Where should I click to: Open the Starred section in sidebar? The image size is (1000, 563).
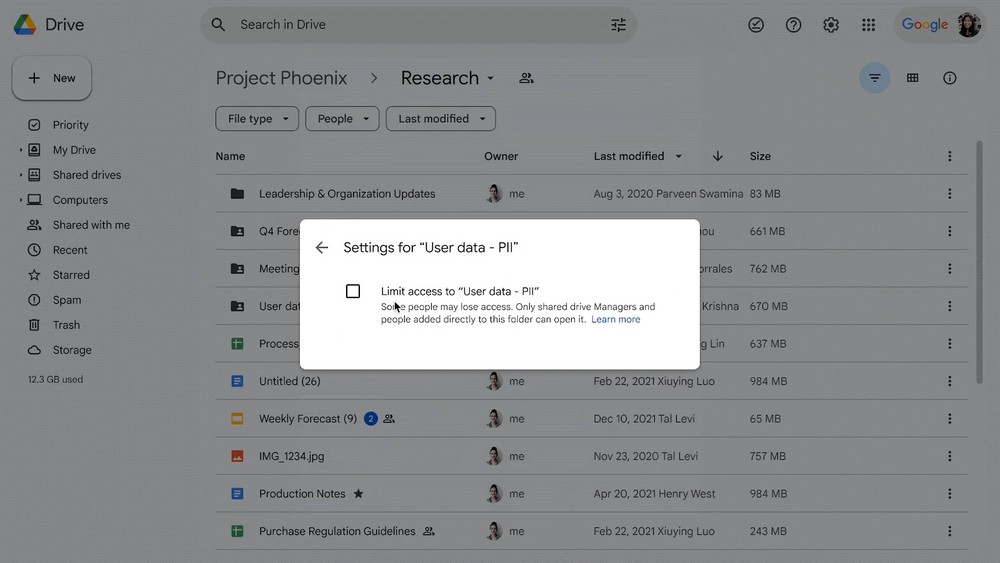71,275
